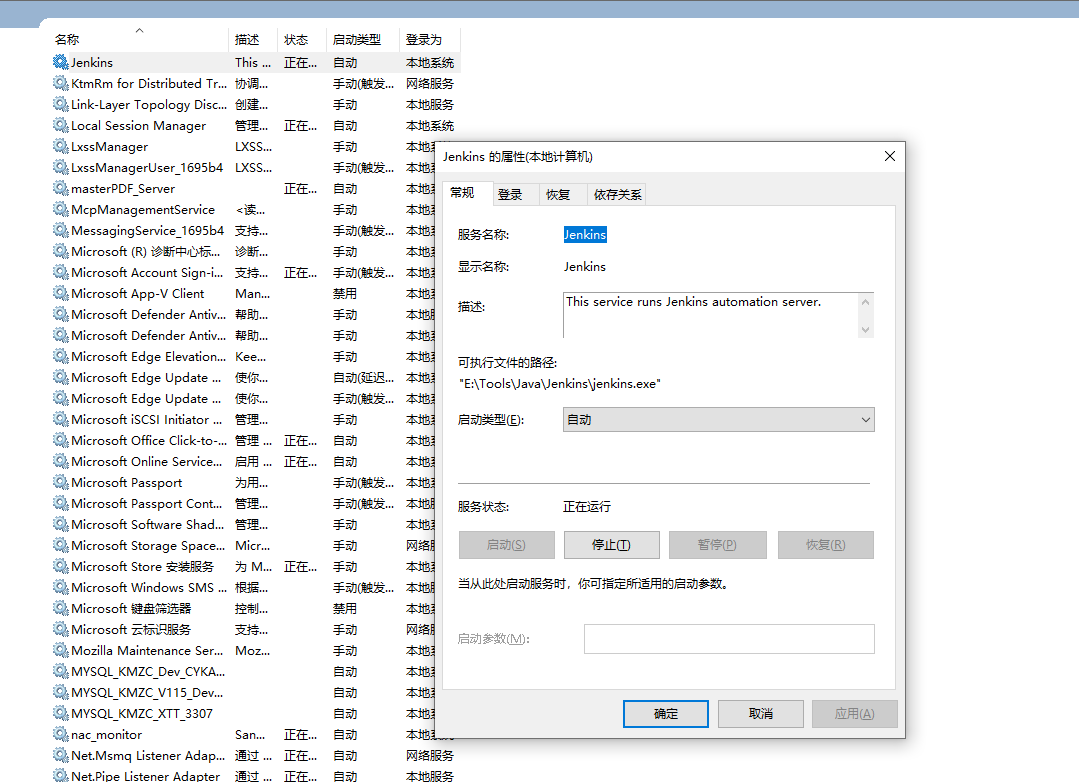The height and width of the screenshot is (782, 1079).
Task: Select the Microsoft 键盘筛选器 service row
Action: [x=243, y=609]
